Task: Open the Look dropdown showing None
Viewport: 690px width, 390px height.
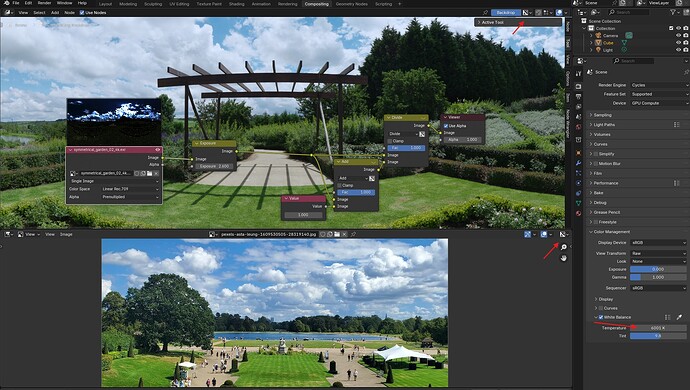Action: [658, 261]
